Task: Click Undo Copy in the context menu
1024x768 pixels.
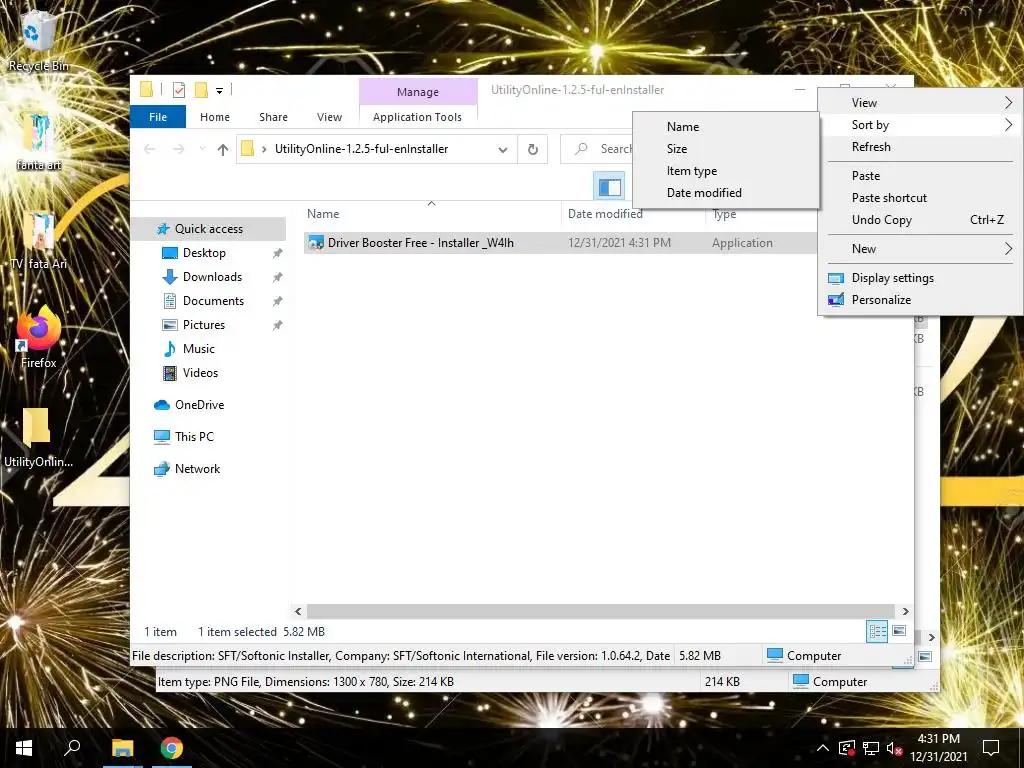Action: tap(920, 220)
